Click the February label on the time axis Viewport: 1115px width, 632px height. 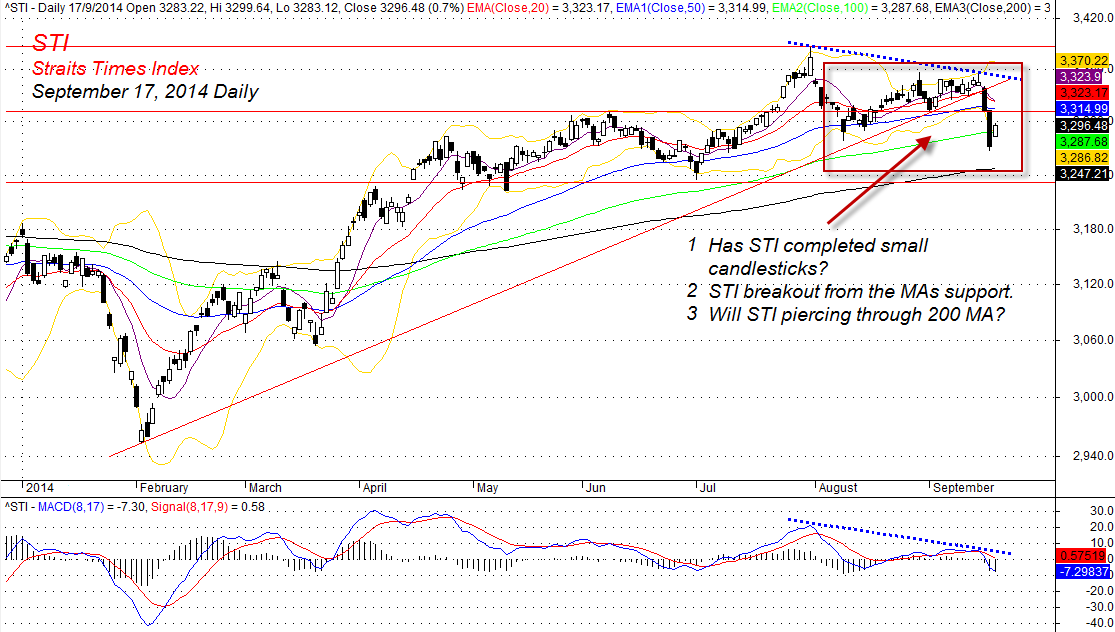click(164, 488)
